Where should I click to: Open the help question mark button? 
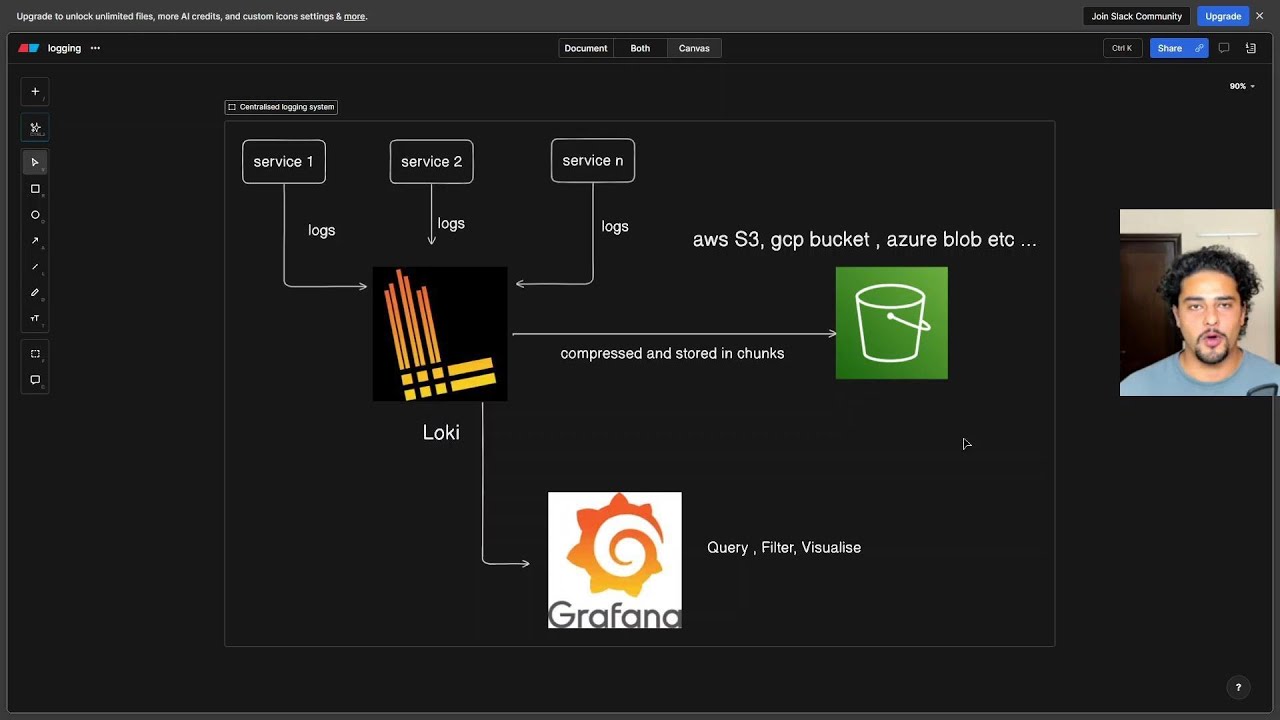tap(1238, 687)
